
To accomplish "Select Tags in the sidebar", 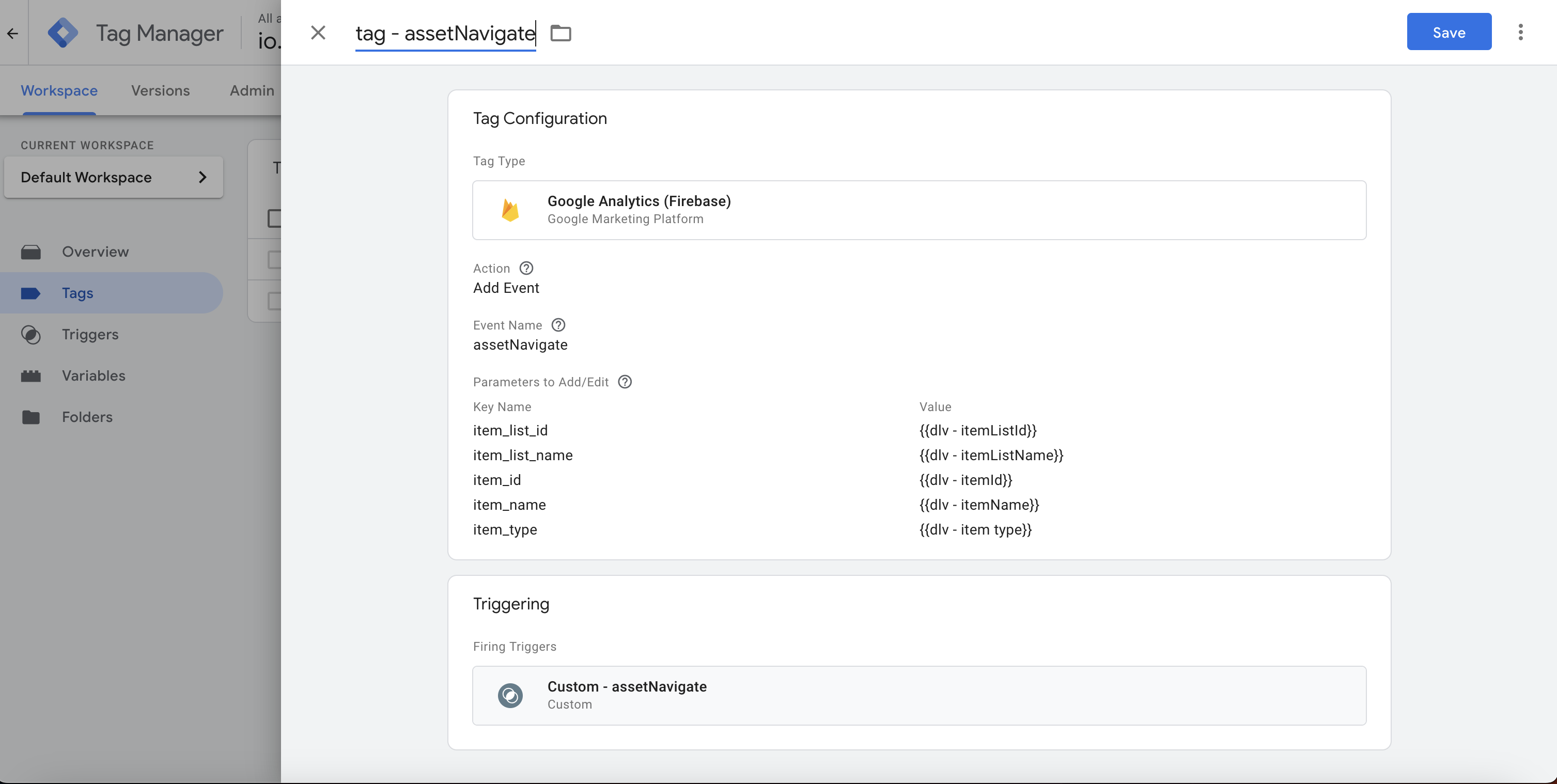I will point(112,293).
